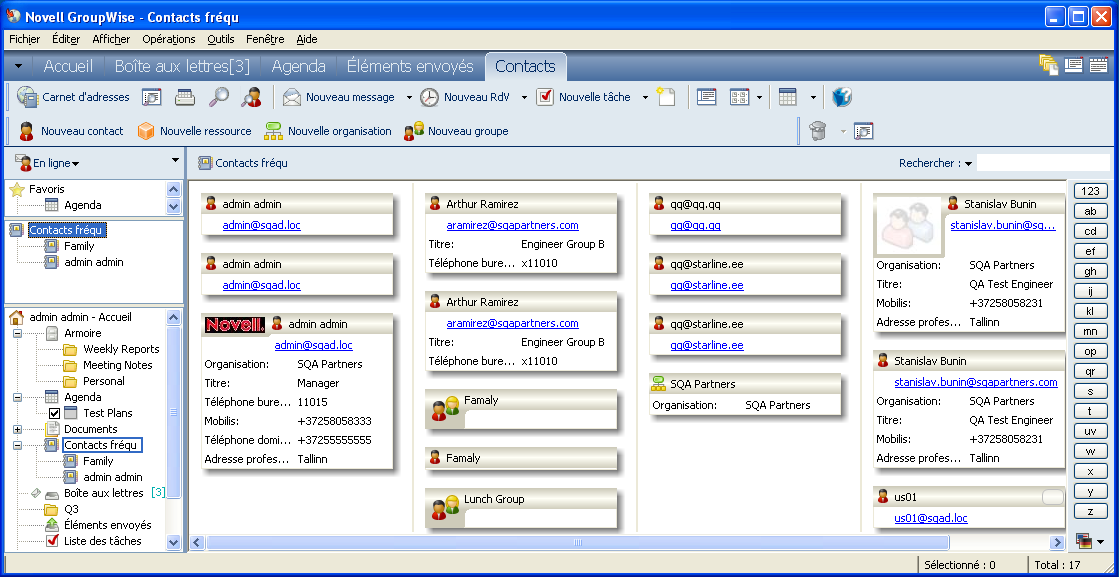
Task: Open the help globe question-mark icon
Action: (x=842, y=97)
